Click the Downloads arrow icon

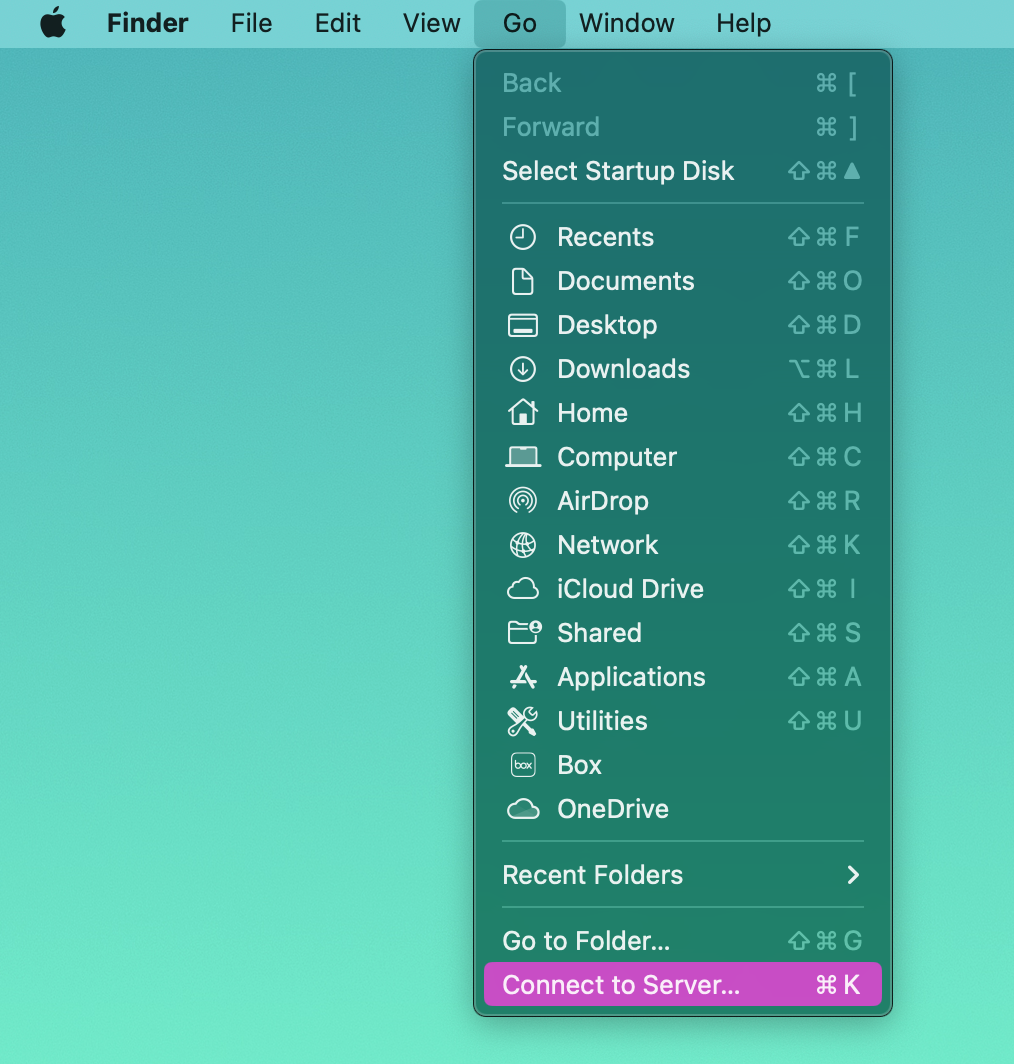pyautogui.click(x=523, y=369)
